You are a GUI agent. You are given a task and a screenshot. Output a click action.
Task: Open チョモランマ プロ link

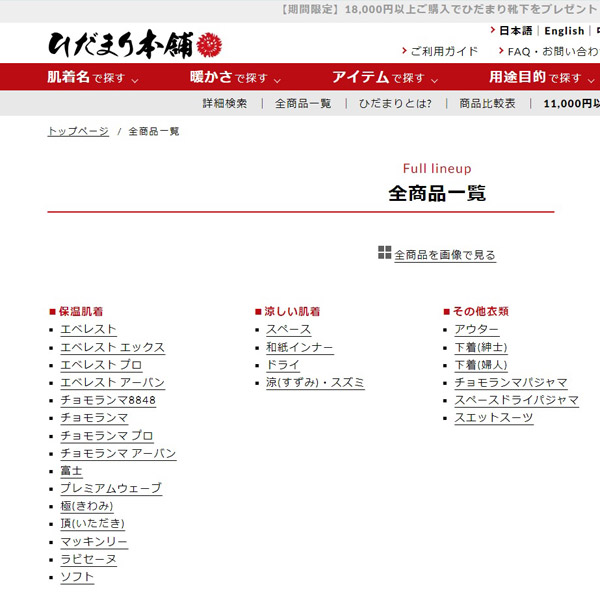click(107, 436)
